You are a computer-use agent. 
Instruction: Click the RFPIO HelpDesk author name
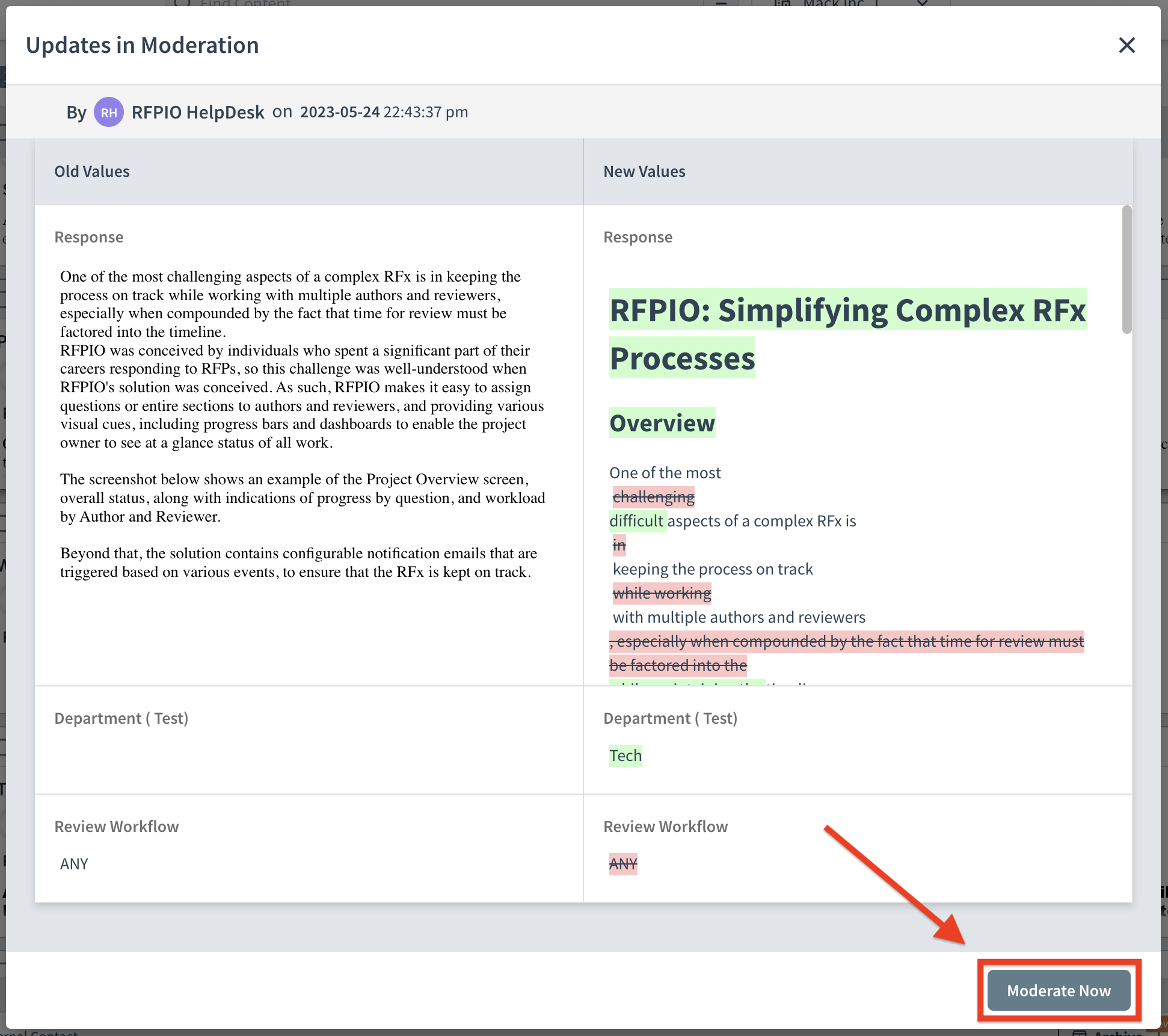coord(198,112)
